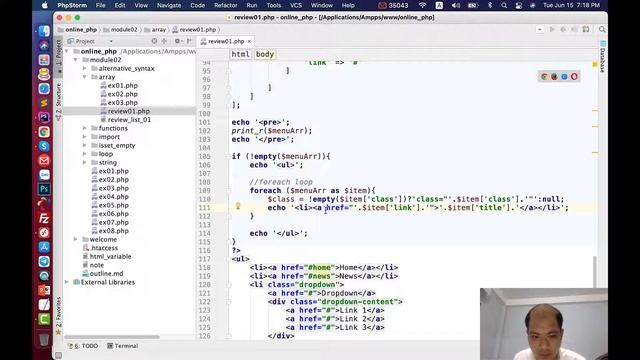This screenshot has height=360, width=640.
Task: Click the Sublime Text icon in the Dock
Action: pos(44,103)
